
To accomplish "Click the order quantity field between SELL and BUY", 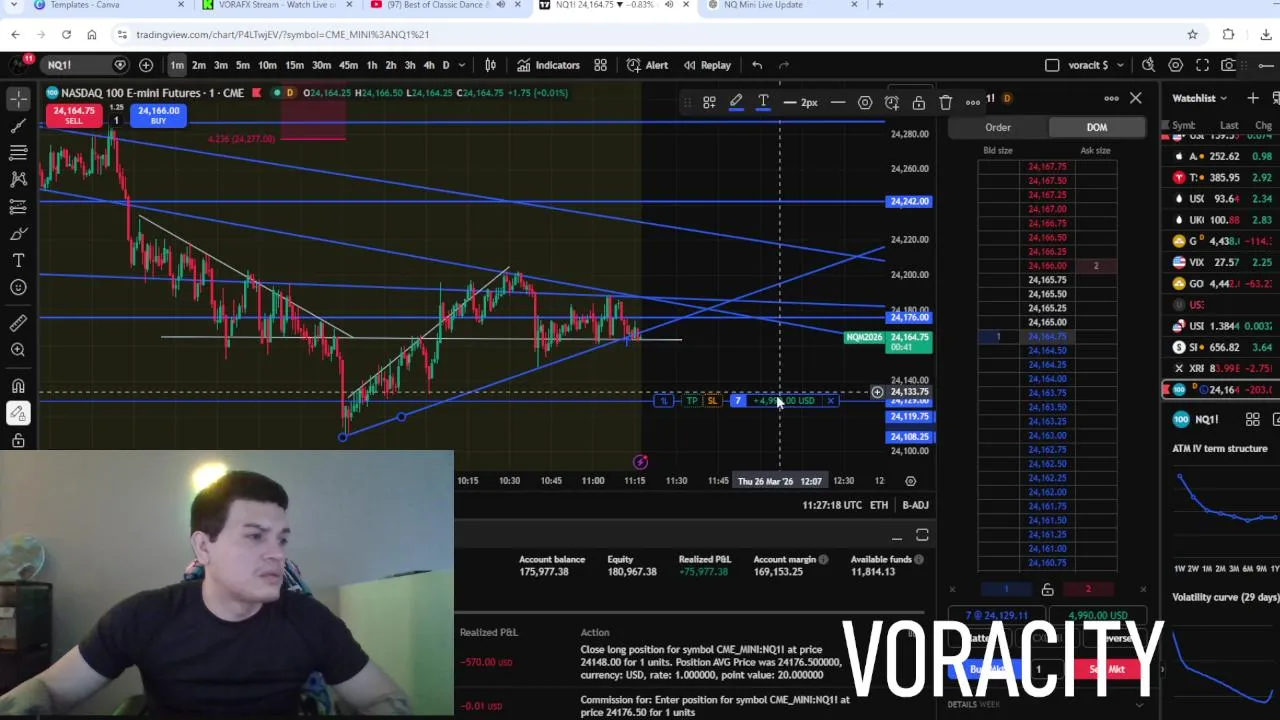I will pyautogui.click(x=116, y=121).
